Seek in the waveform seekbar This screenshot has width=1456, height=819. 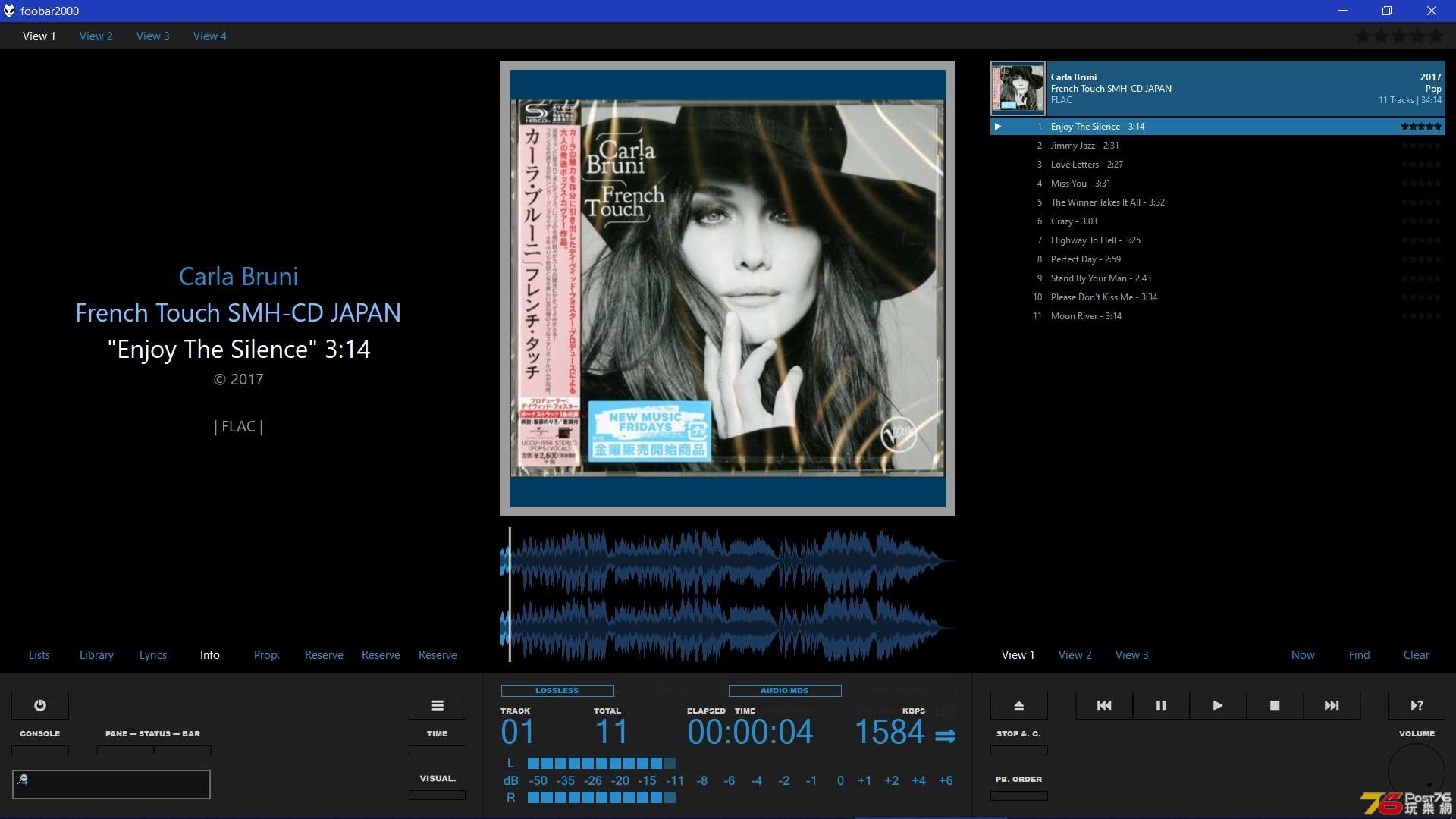[x=728, y=595]
